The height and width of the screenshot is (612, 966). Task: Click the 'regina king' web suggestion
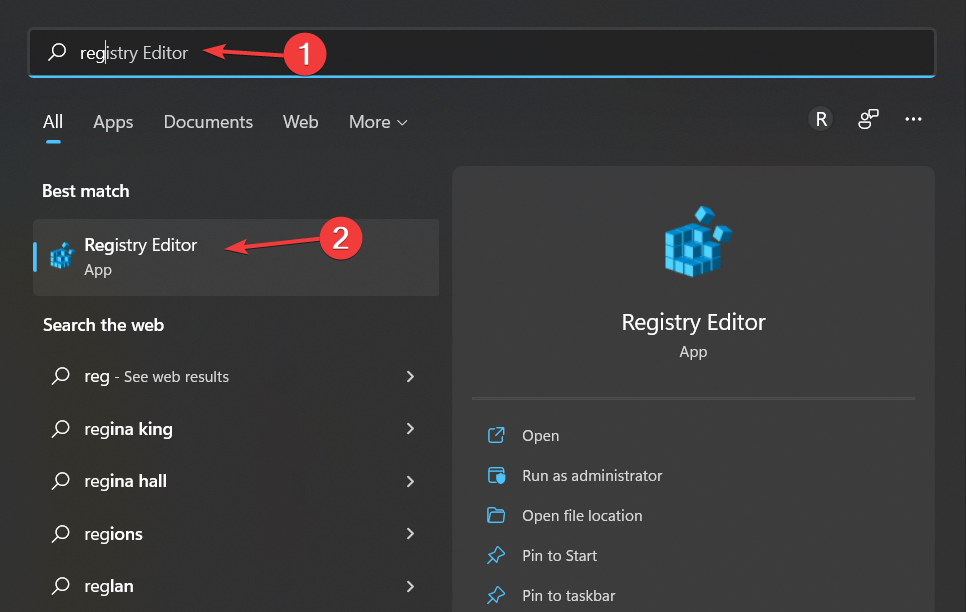(x=128, y=429)
